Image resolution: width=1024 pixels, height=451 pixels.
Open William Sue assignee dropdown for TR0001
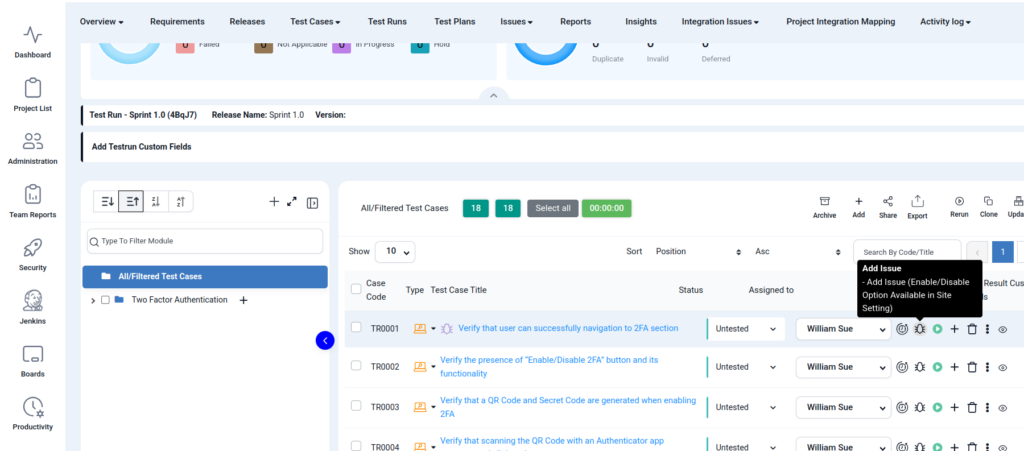(x=843, y=329)
